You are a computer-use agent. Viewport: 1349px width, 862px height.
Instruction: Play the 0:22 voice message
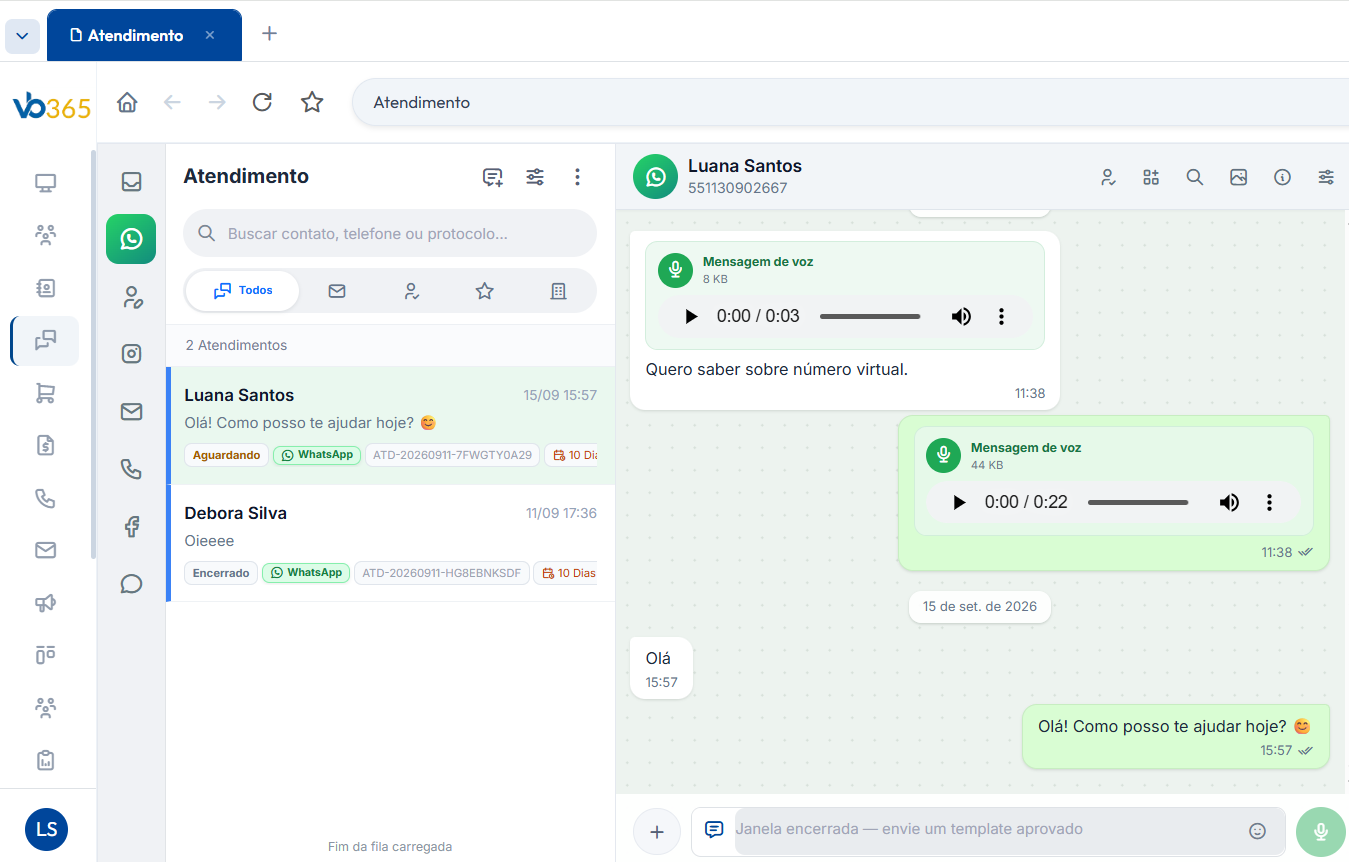pyautogui.click(x=959, y=502)
